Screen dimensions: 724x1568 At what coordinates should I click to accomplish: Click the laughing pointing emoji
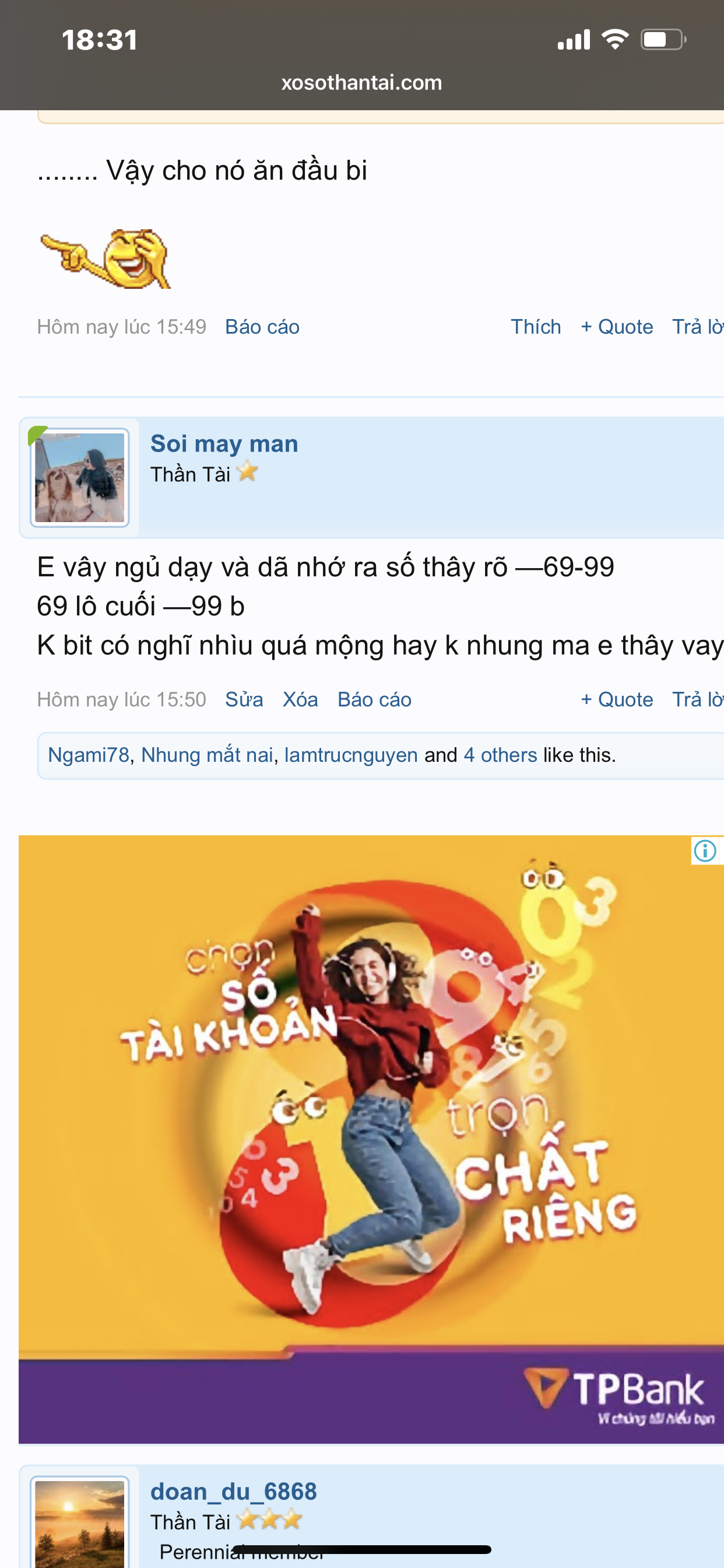point(106,258)
